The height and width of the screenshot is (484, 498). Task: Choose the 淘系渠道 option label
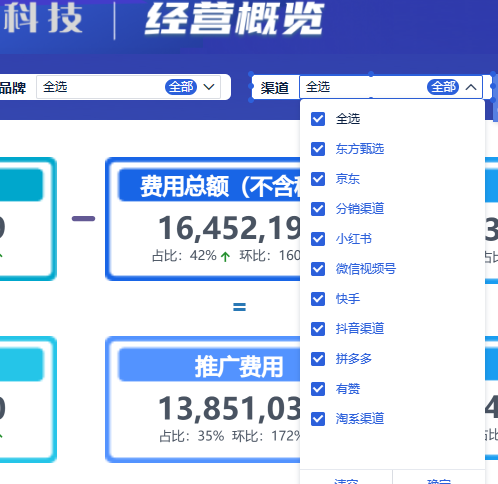point(360,419)
